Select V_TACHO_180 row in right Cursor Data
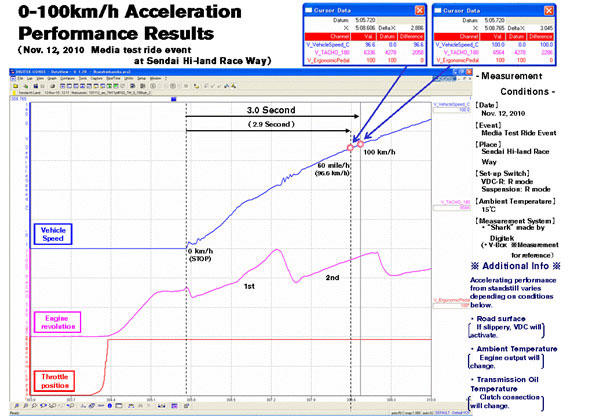 tap(494, 52)
